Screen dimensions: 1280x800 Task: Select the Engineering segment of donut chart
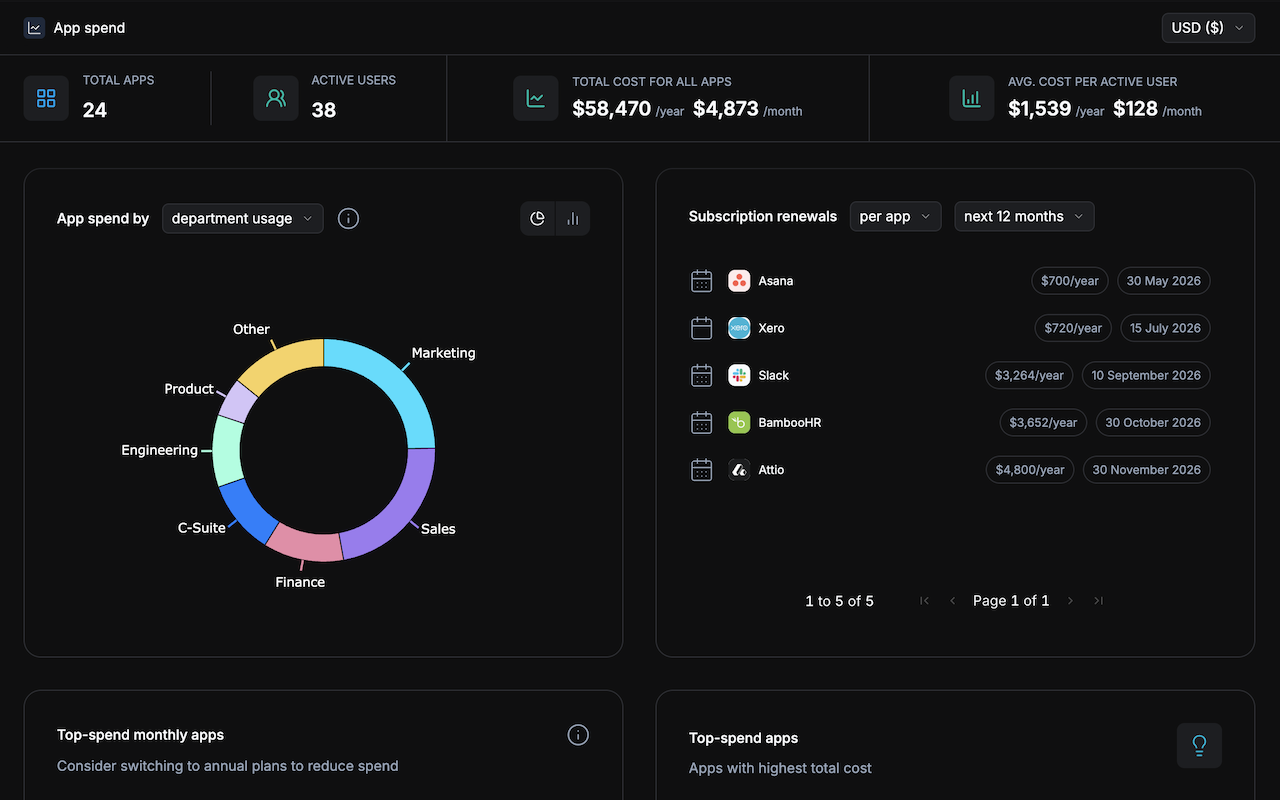228,452
